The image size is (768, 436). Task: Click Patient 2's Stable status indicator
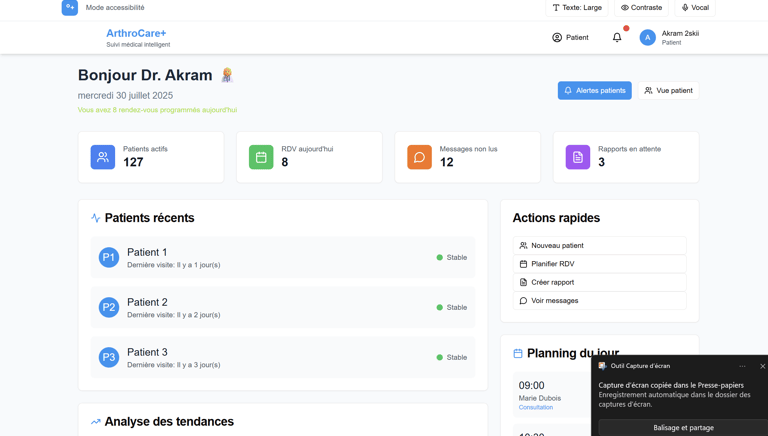click(452, 308)
